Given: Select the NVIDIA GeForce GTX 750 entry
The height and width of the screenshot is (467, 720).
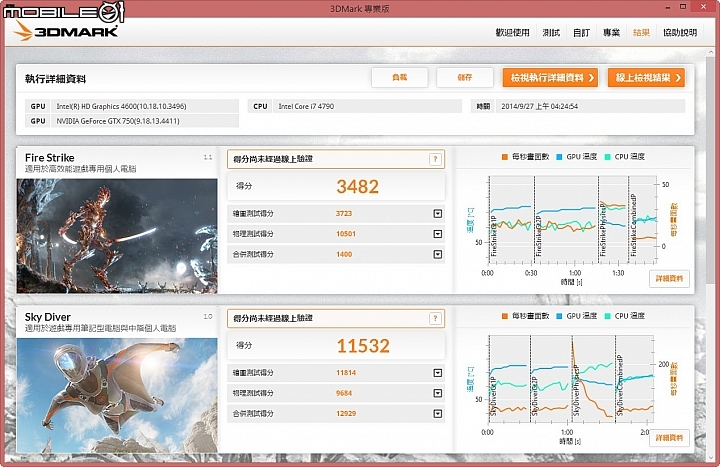Looking at the screenshot, I should tap(132, 121).
